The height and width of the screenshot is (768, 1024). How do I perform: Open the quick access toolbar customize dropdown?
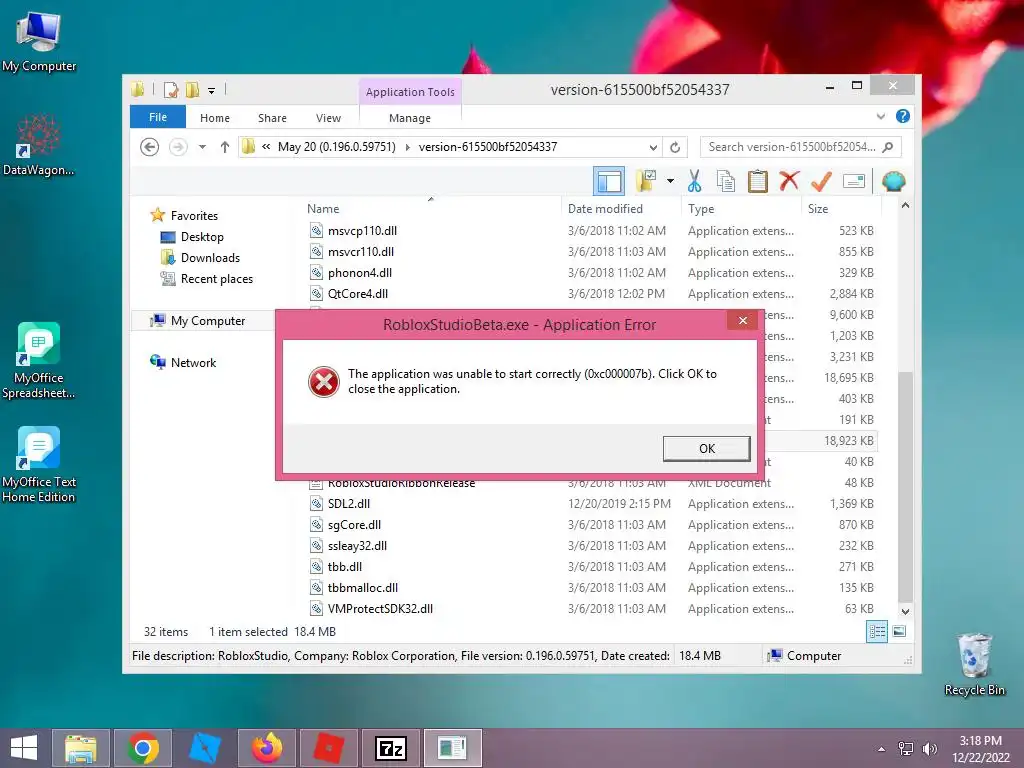[212, 91]
